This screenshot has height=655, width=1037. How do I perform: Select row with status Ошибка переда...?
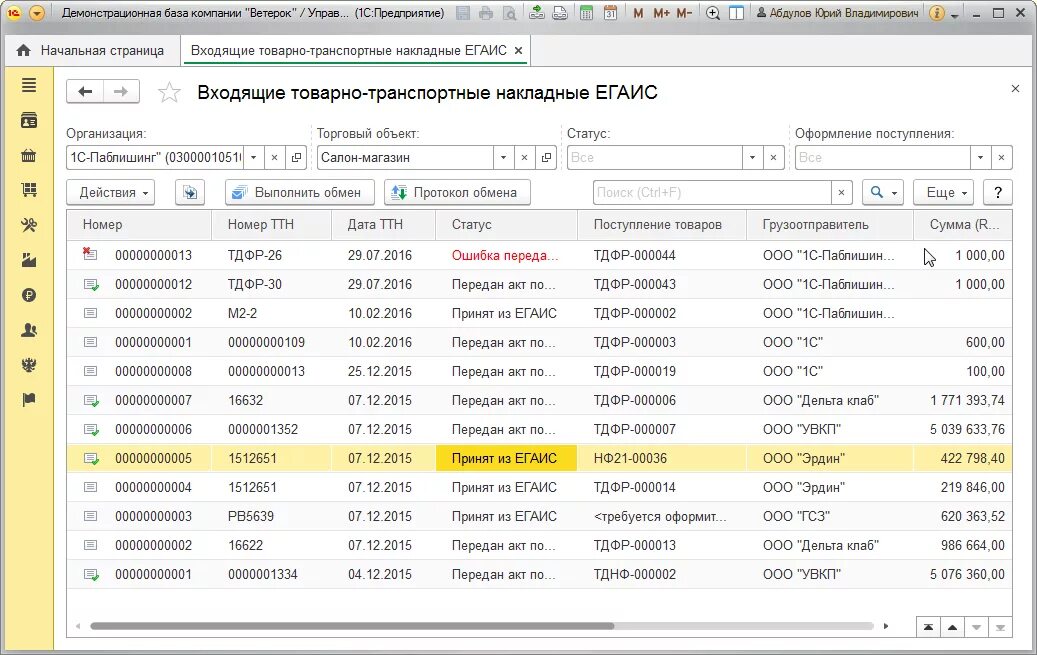[539, 255]
